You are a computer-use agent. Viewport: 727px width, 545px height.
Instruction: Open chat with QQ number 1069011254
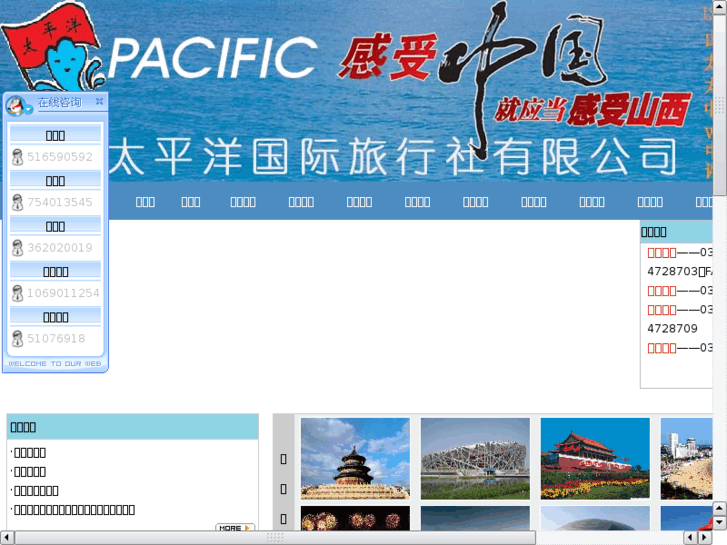63,293
